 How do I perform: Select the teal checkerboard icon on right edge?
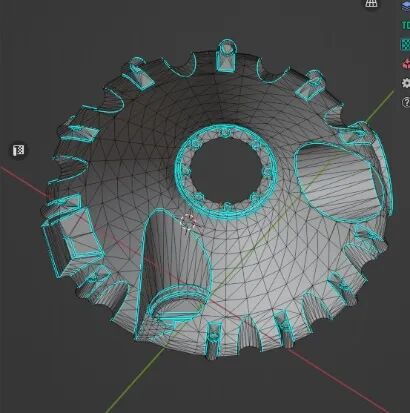point(405,44)
